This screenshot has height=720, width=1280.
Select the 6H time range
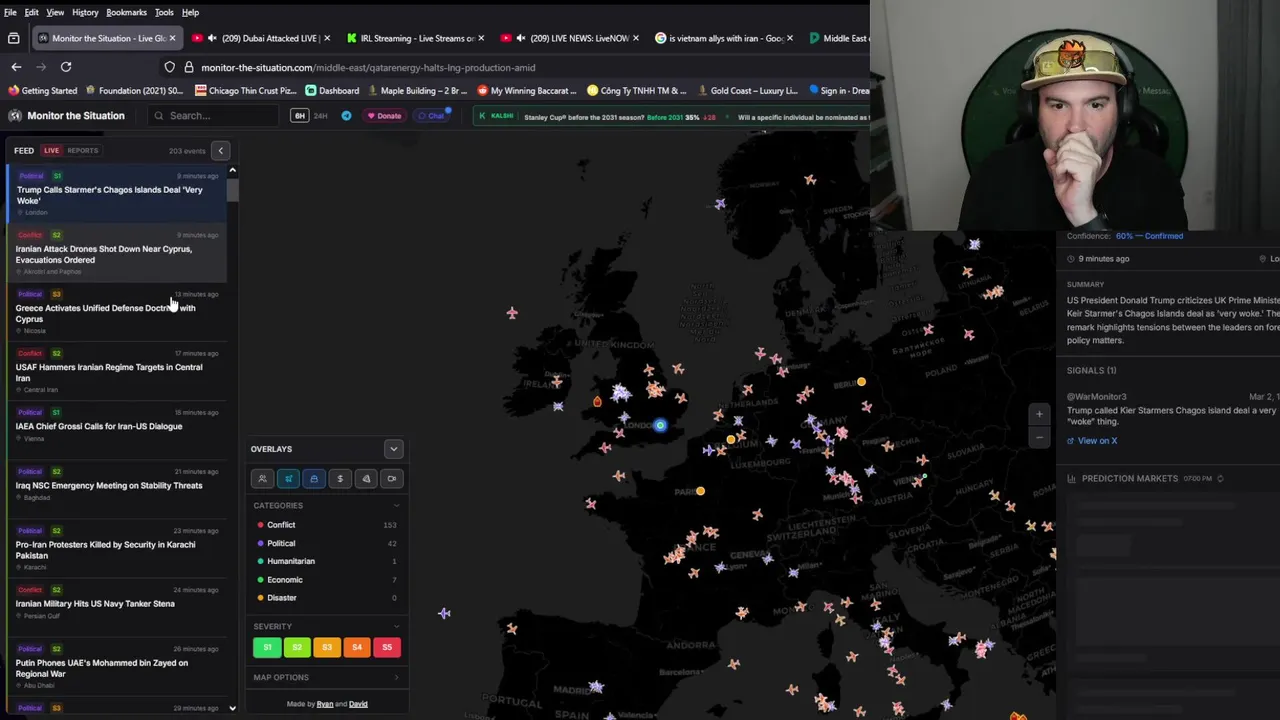click(x=299, y=116)
